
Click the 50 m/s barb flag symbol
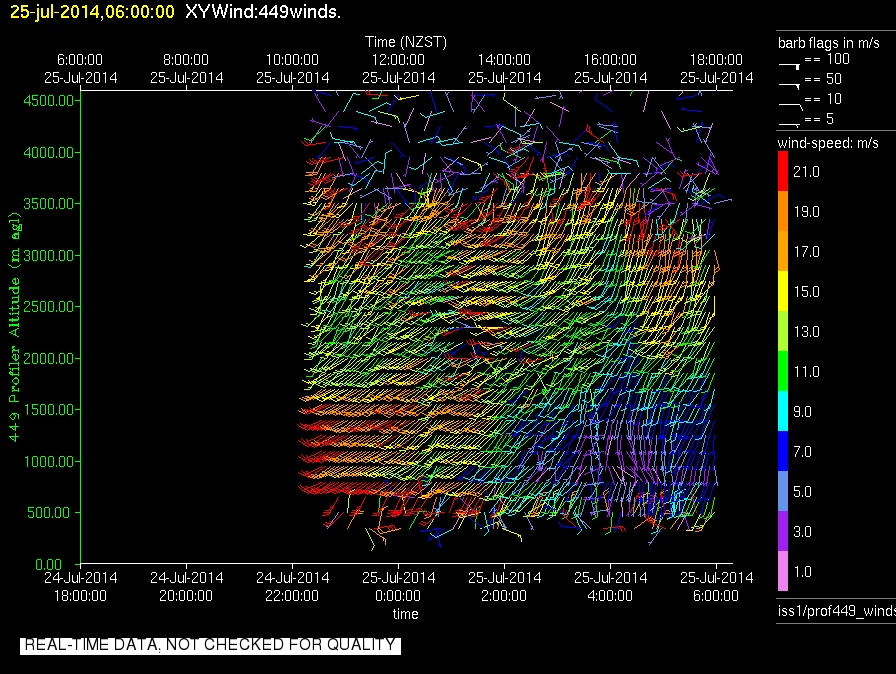789,86
